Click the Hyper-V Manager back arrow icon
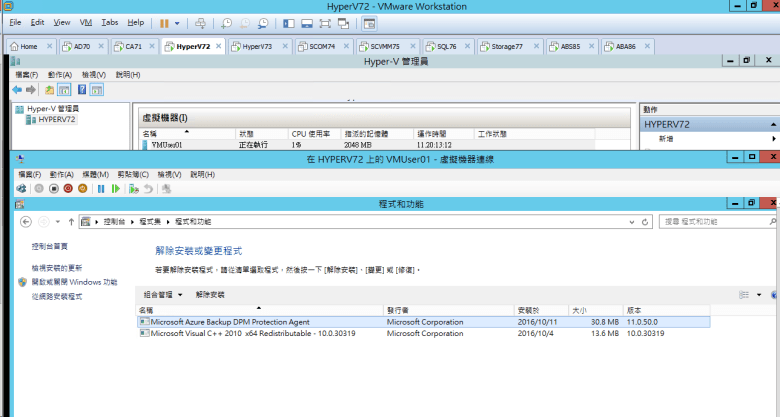This screenshot has height=417, width=780. 17,89
